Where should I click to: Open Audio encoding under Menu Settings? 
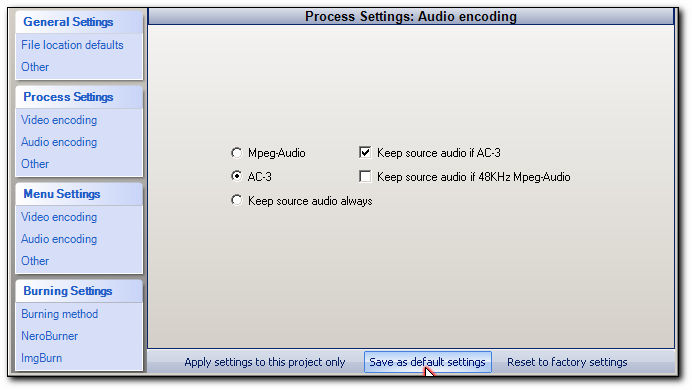tap(59, 239)
